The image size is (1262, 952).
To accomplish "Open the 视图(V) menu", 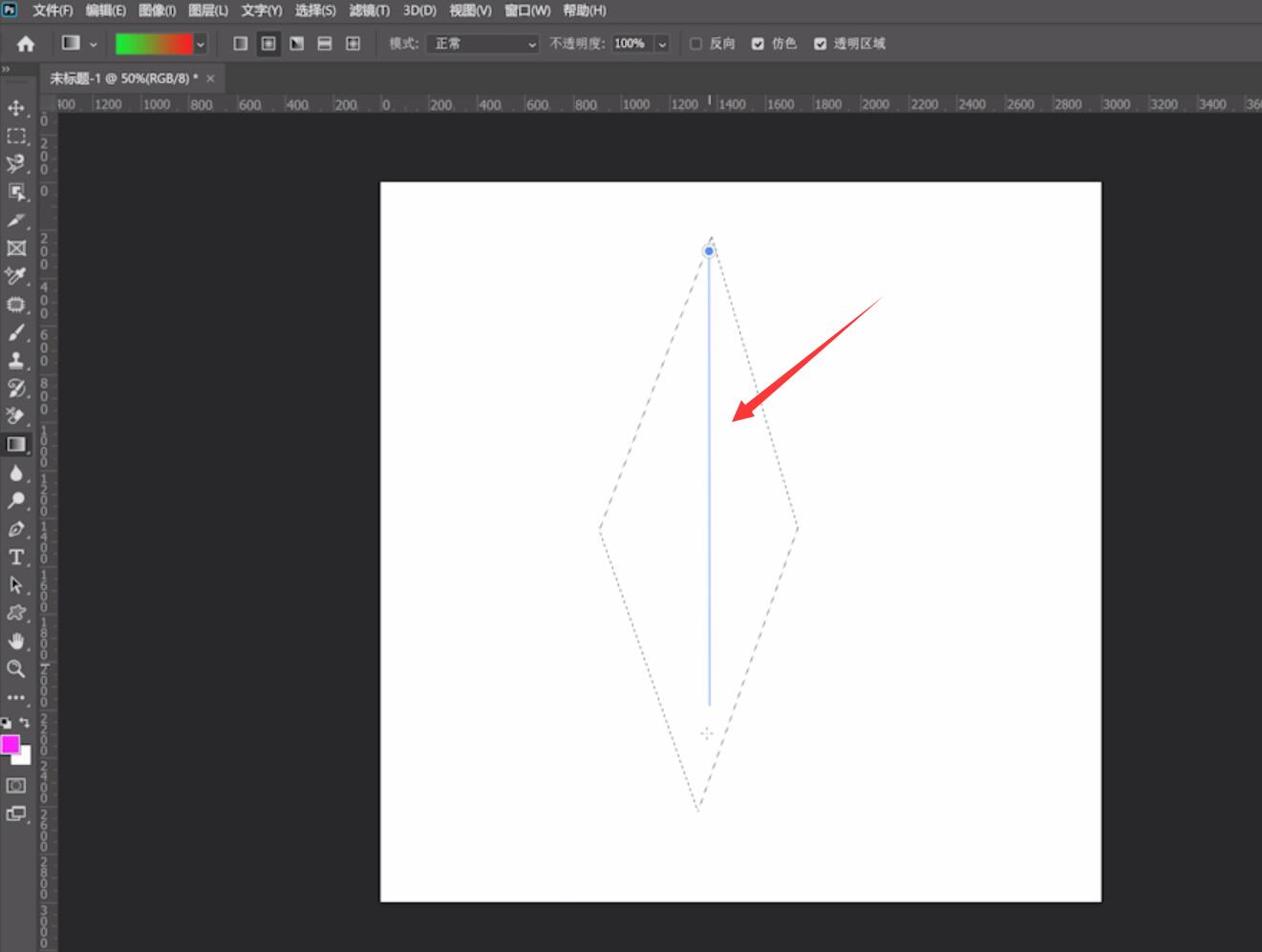I will coord(470,11).
